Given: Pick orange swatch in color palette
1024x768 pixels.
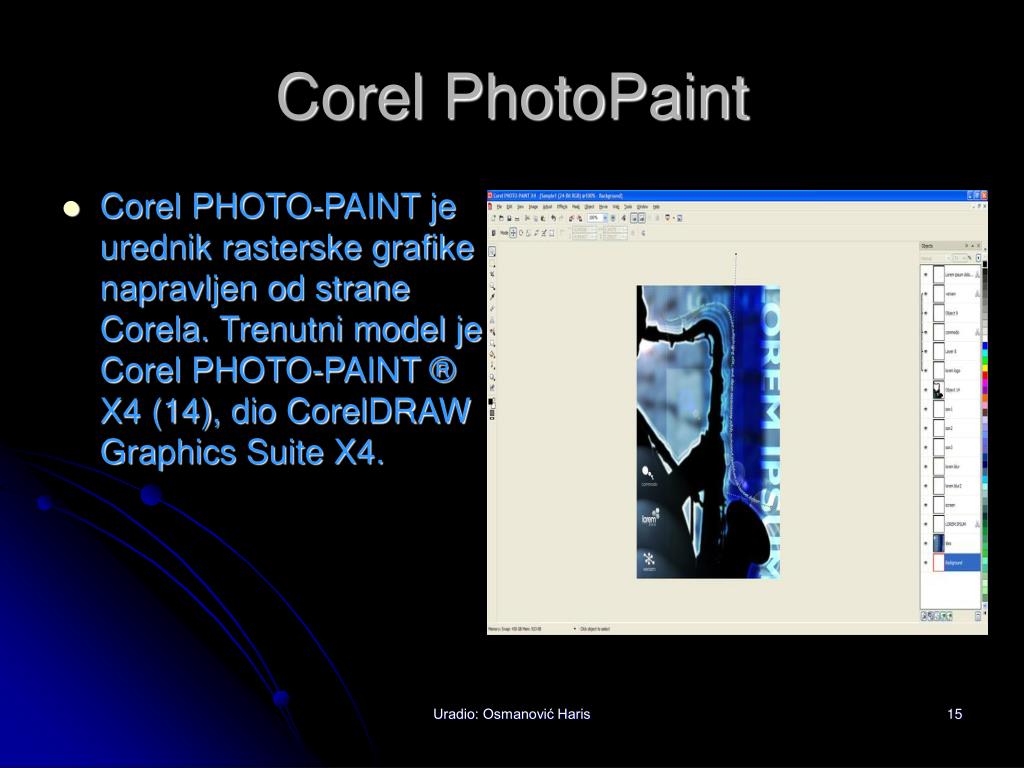Looking at the screenshot, I should [985, 398].
